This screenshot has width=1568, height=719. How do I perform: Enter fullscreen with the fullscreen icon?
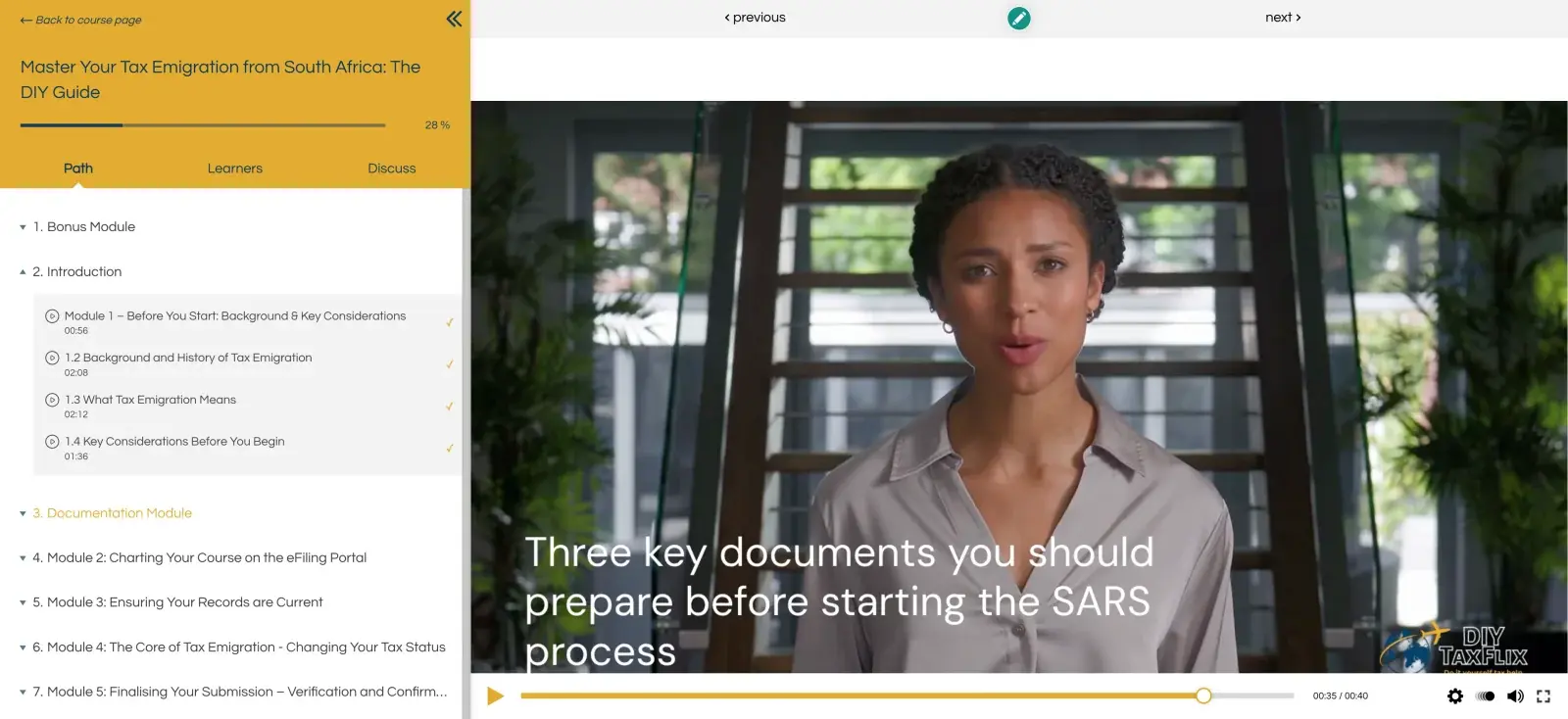(1543, 695)
